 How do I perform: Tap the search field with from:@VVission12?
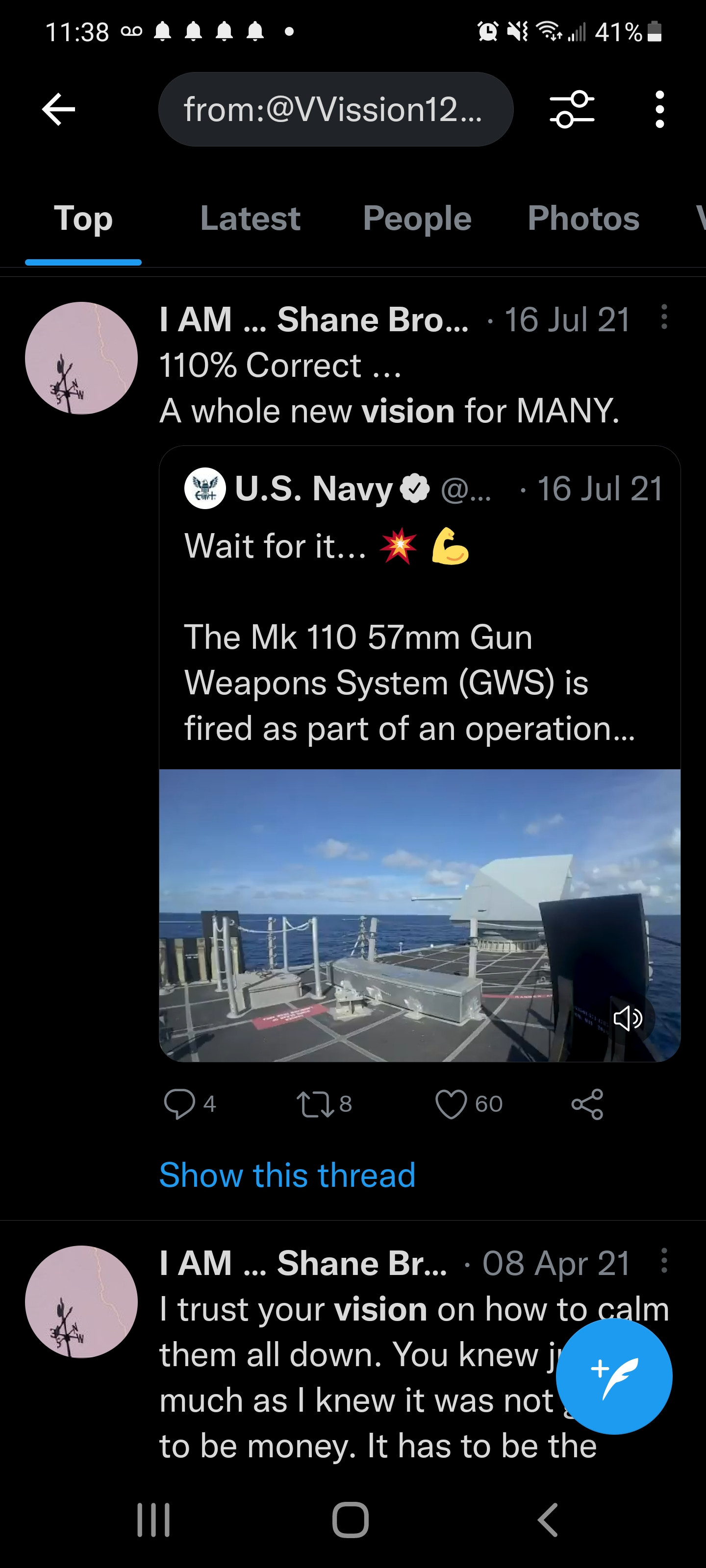336,110
